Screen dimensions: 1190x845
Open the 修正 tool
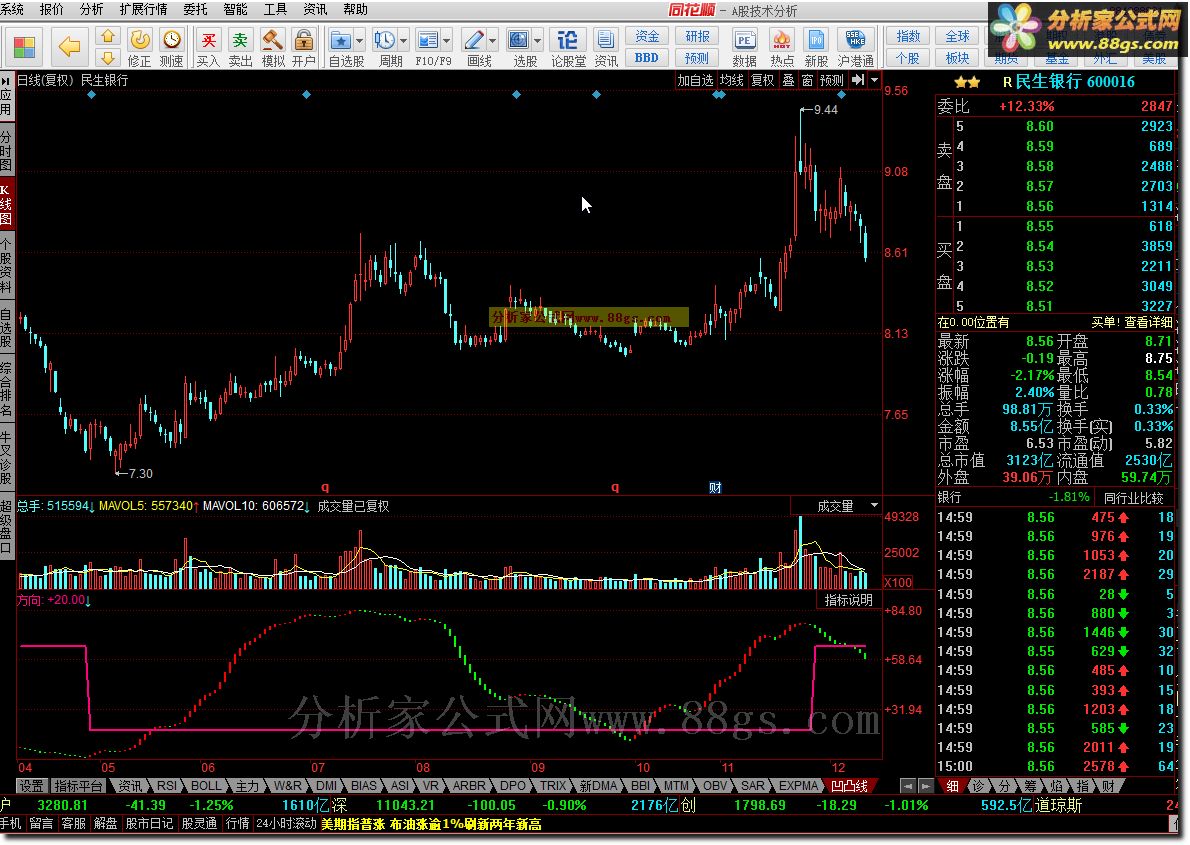click(140, 48)
